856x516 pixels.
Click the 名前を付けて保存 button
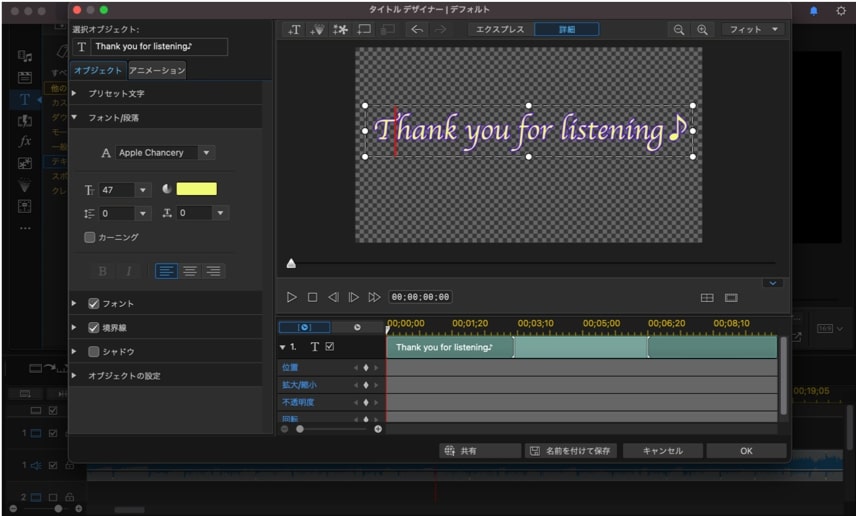[570, 451]
